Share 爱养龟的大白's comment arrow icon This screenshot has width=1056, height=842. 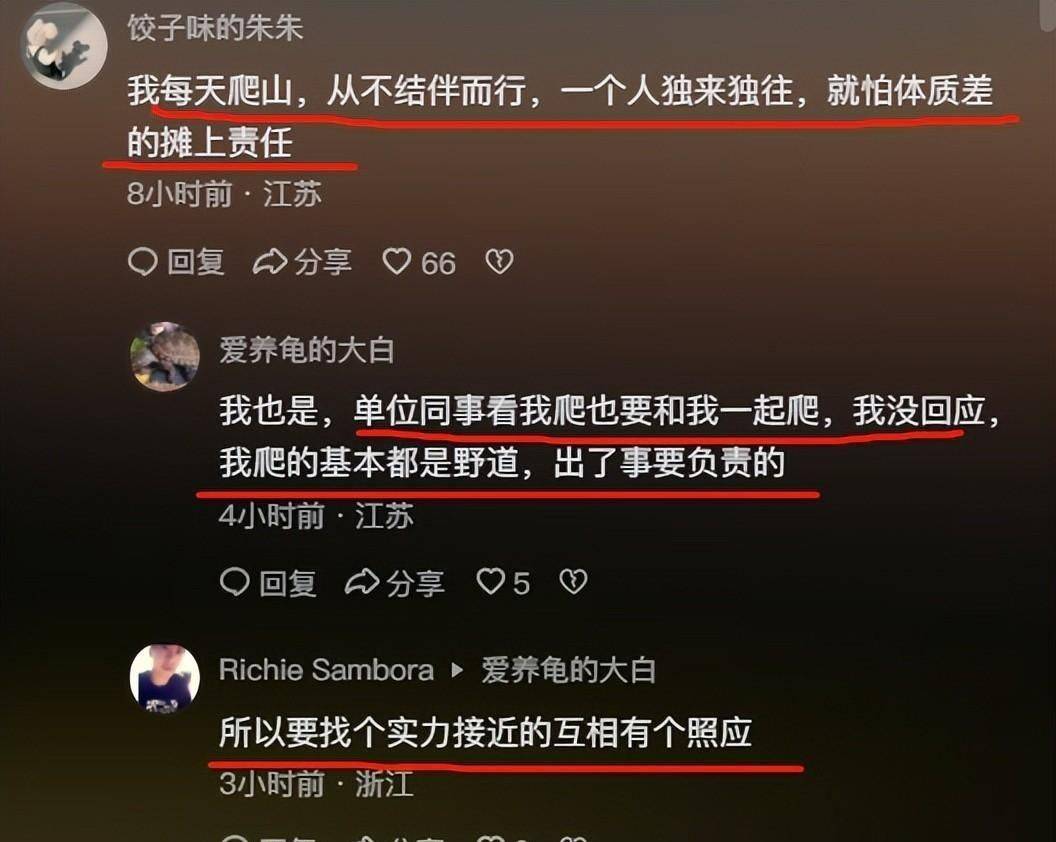point(362,582)
